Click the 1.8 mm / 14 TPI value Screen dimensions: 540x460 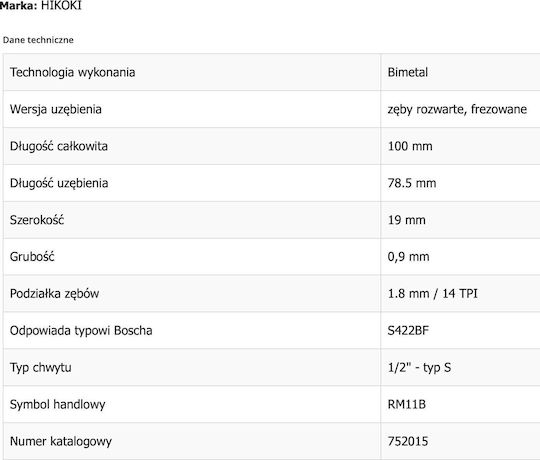[x=433, y=294]
